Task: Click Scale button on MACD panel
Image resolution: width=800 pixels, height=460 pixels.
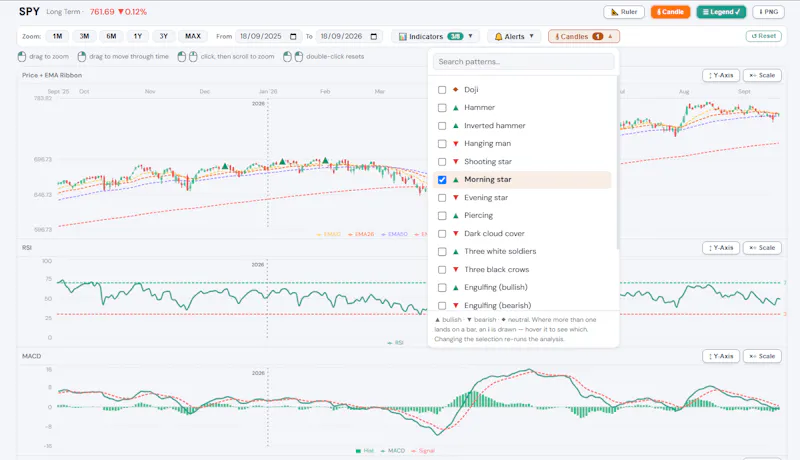Action: pyautogui.click(x=762, y=356)
